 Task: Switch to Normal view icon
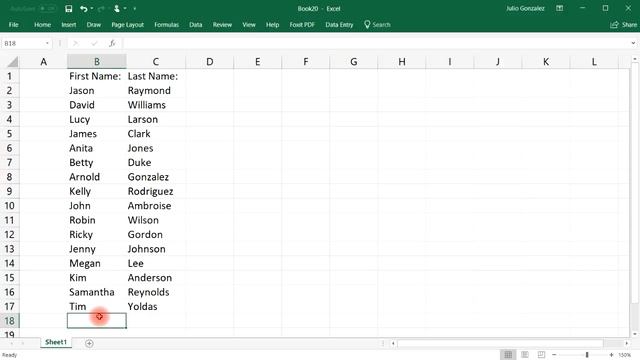coord(508,355)
